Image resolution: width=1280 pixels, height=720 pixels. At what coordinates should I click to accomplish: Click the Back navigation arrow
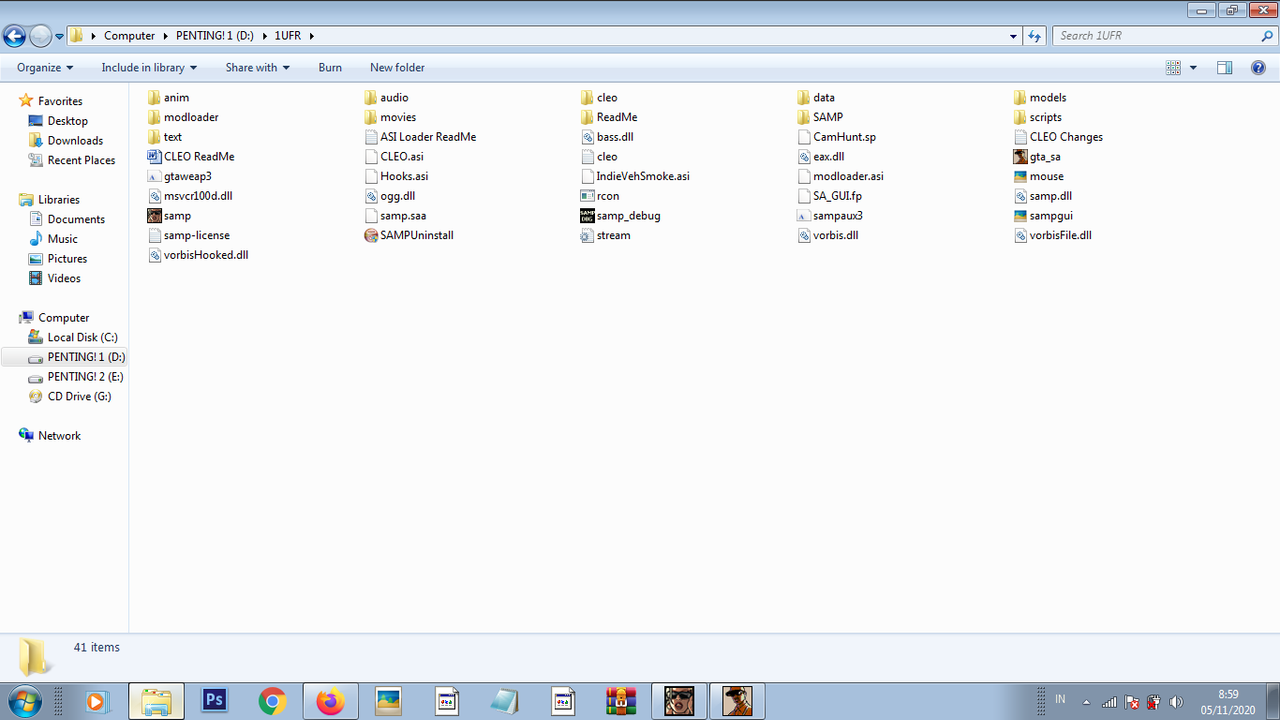(14, 37)
